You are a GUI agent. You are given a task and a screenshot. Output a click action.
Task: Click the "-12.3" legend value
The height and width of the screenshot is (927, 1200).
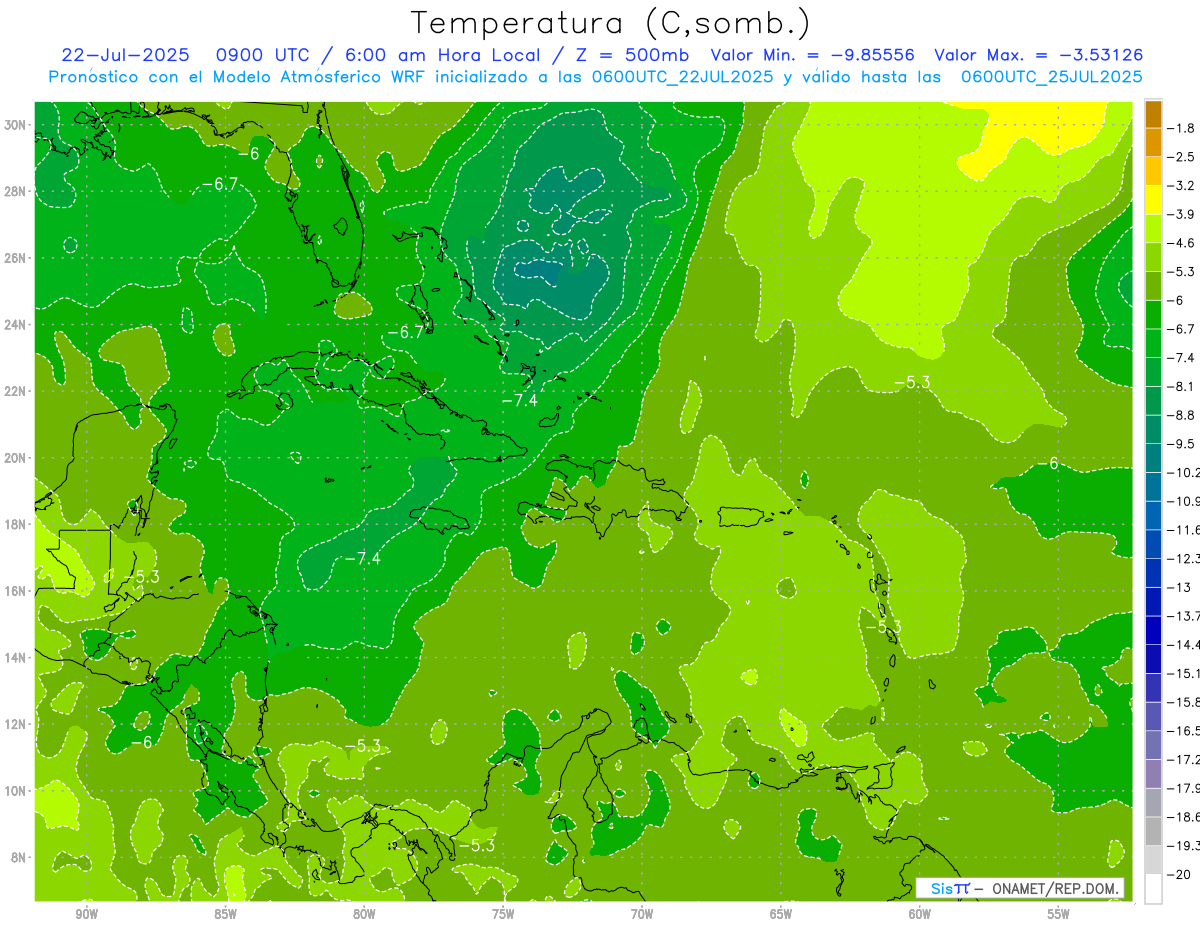pyautogui.click(x=1184, y=558)
